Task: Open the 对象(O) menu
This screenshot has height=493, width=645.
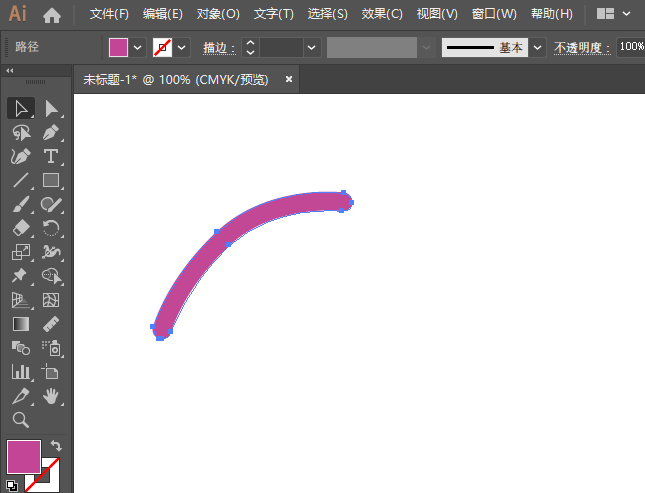Action: tap(218, 14)
